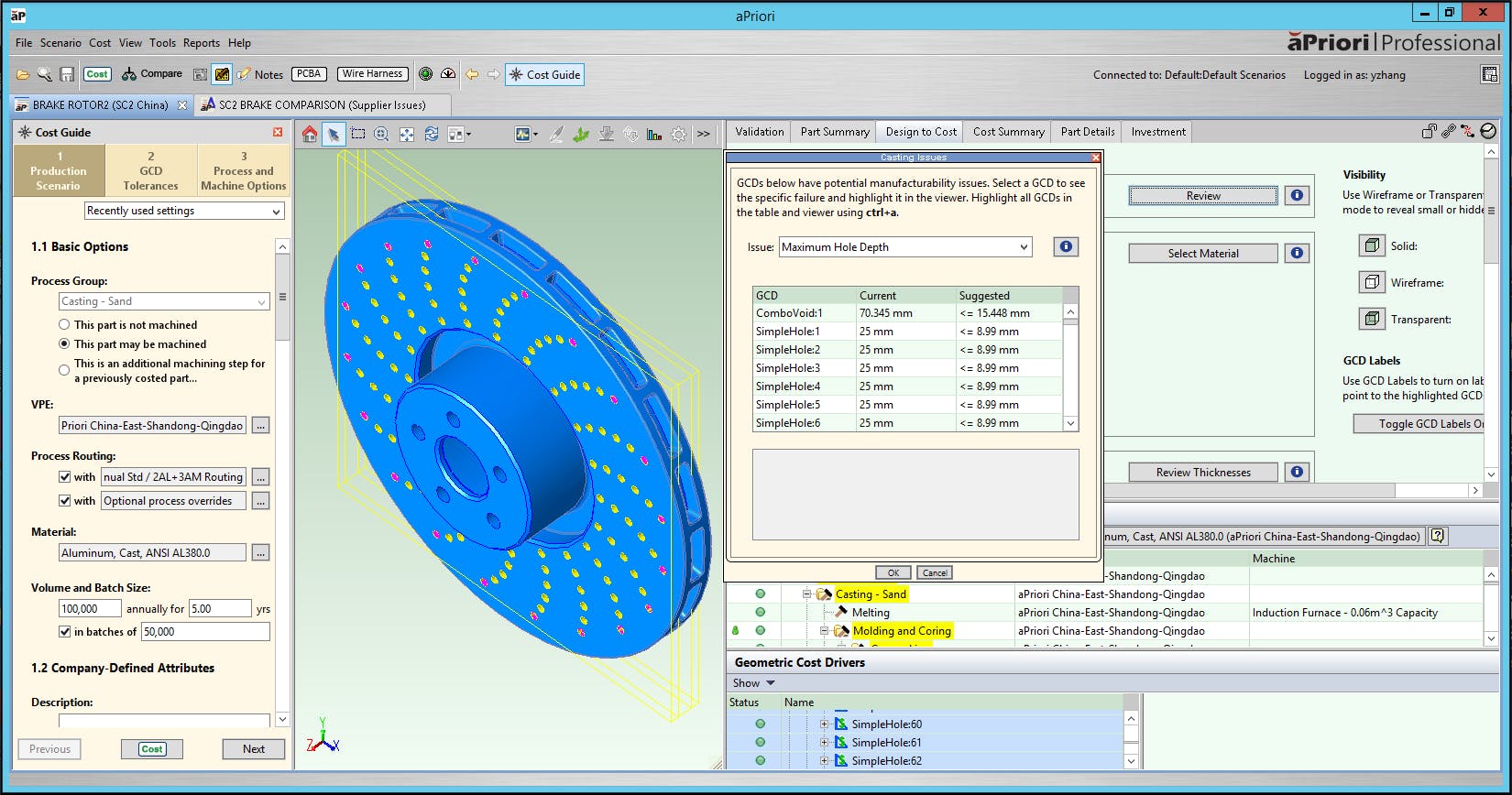Click the green Cost icon in main toolbar
Viewport: 1512px width, 795px height.
point(97,74)
